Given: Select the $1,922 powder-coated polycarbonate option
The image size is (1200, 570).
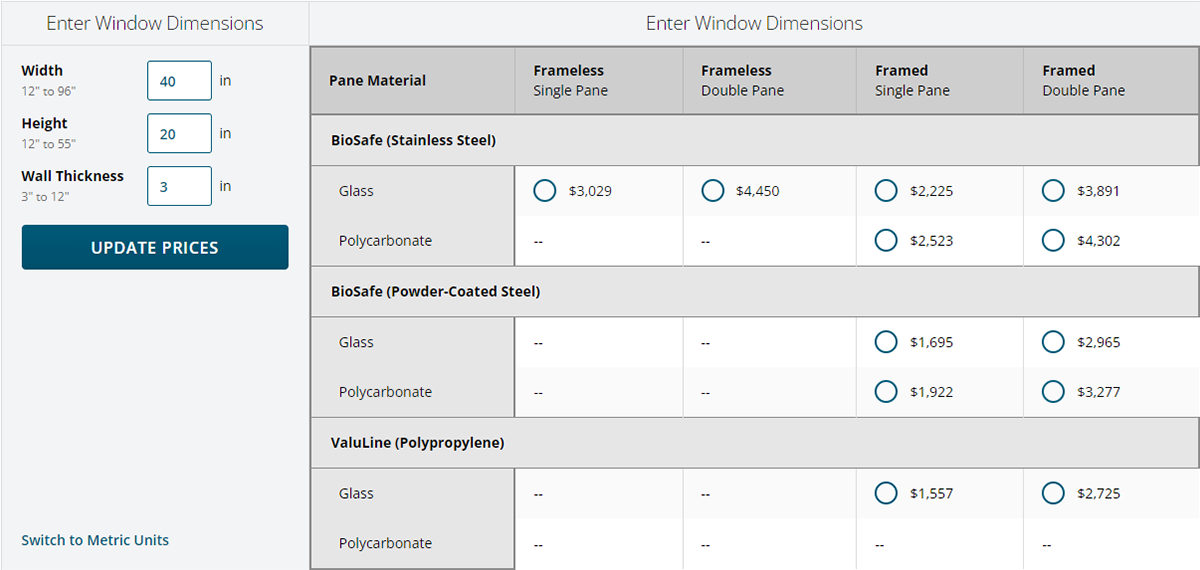Looking at the screenshot, I should click(886, 392).
